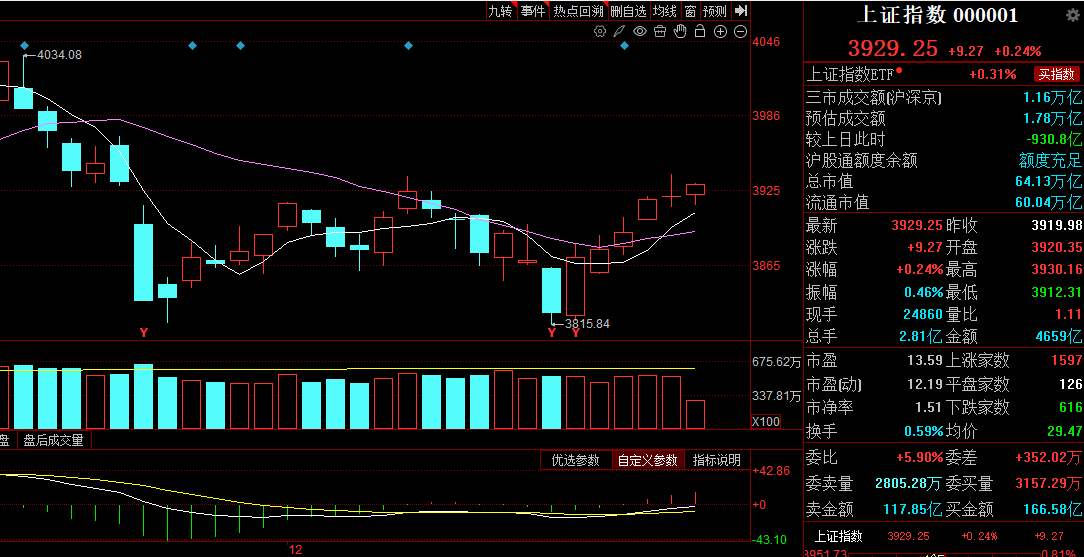Open chart settings gear icon
The image size is (1084, 557).
tap(600, 32)
